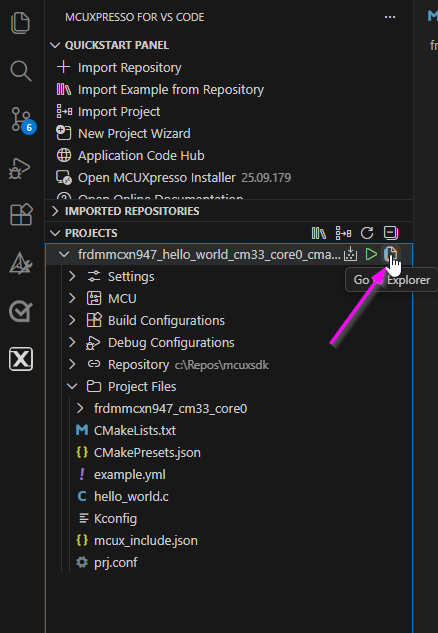Open Source Control with 6 changes badge

click(x=21, y=119)
